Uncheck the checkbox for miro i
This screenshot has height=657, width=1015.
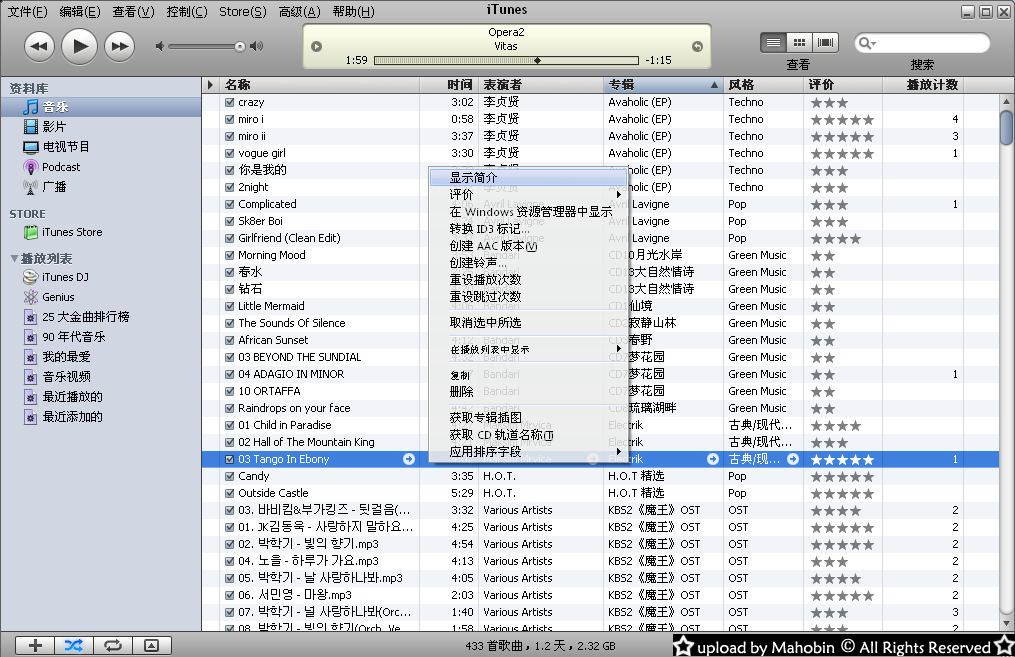point(229,119)
